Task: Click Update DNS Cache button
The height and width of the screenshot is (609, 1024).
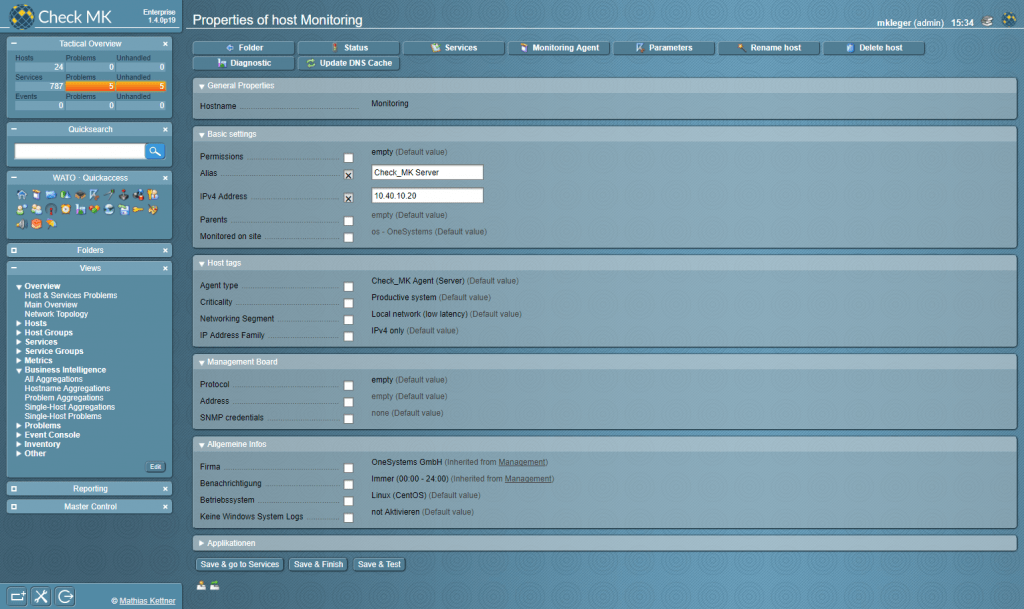Action: [x=349, y=63]
